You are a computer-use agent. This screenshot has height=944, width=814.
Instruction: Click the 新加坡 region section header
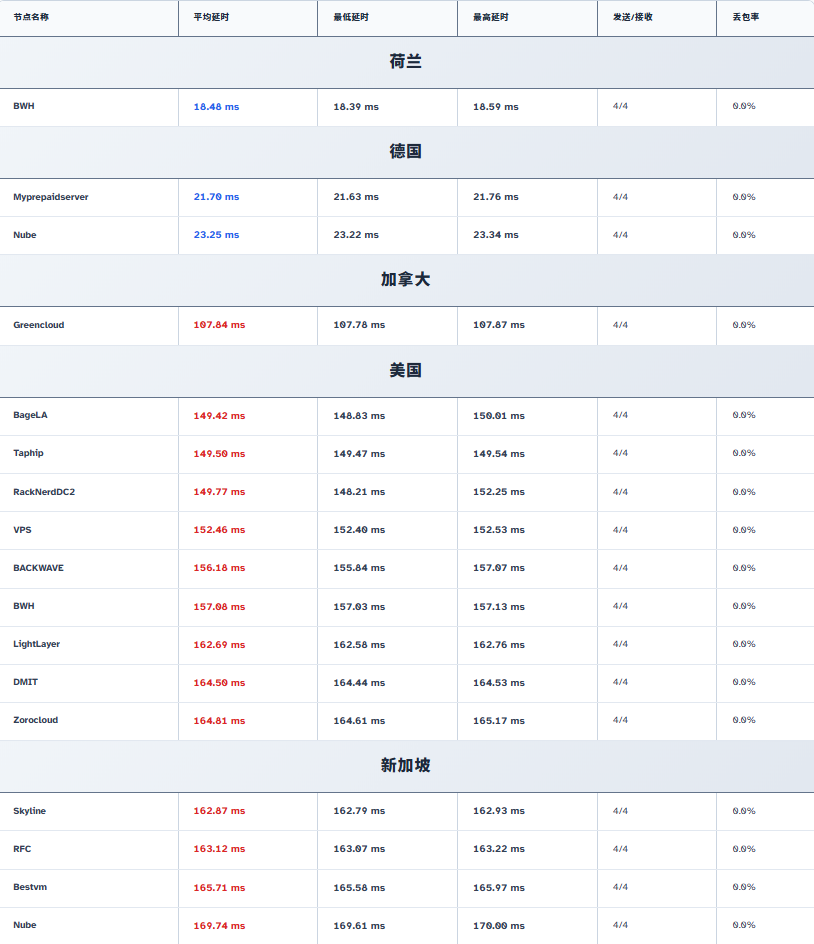406,766
